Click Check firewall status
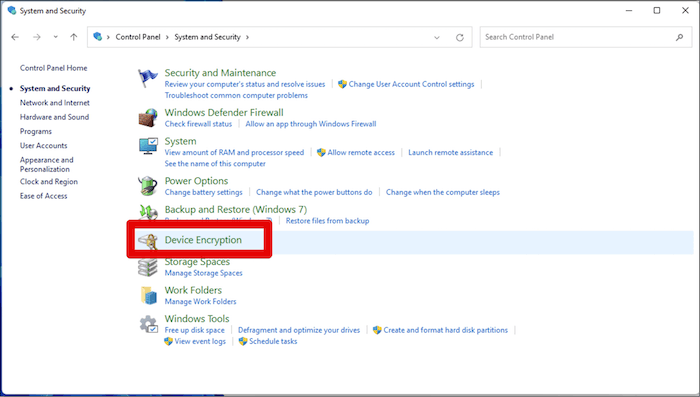Image resolution: width=700 pixels, height=397 pixels. [198, 124]
